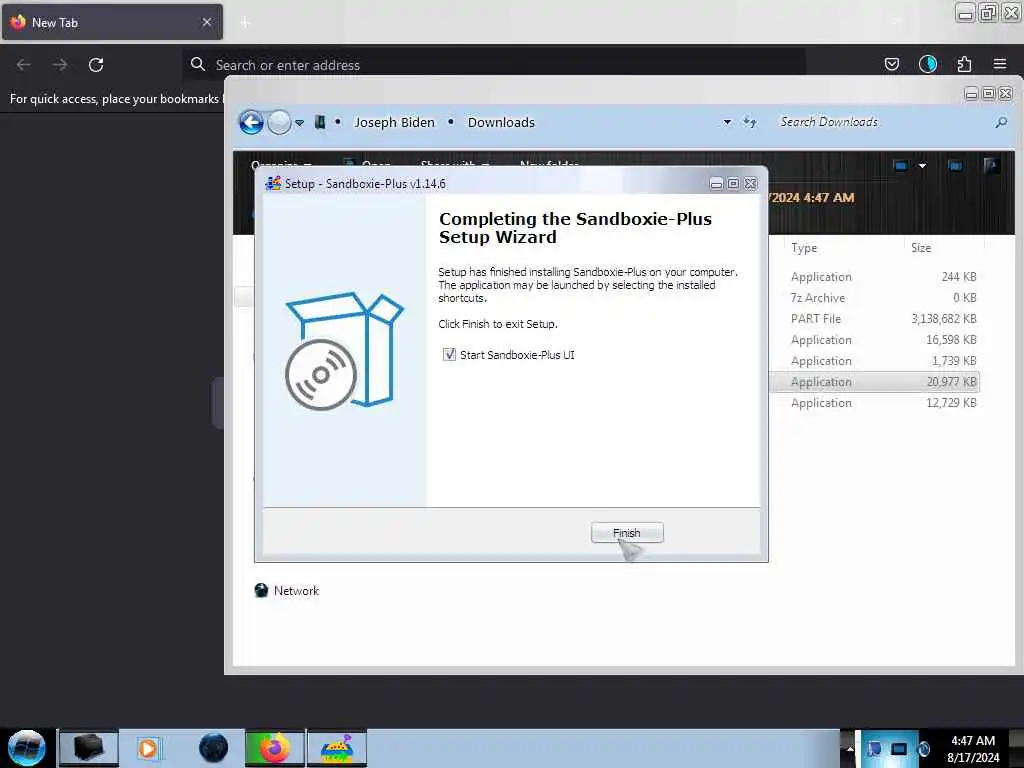Click dark globe taskbar icon
The image size is (1024, 768).
pyautogui.click(x=213, y=748)
